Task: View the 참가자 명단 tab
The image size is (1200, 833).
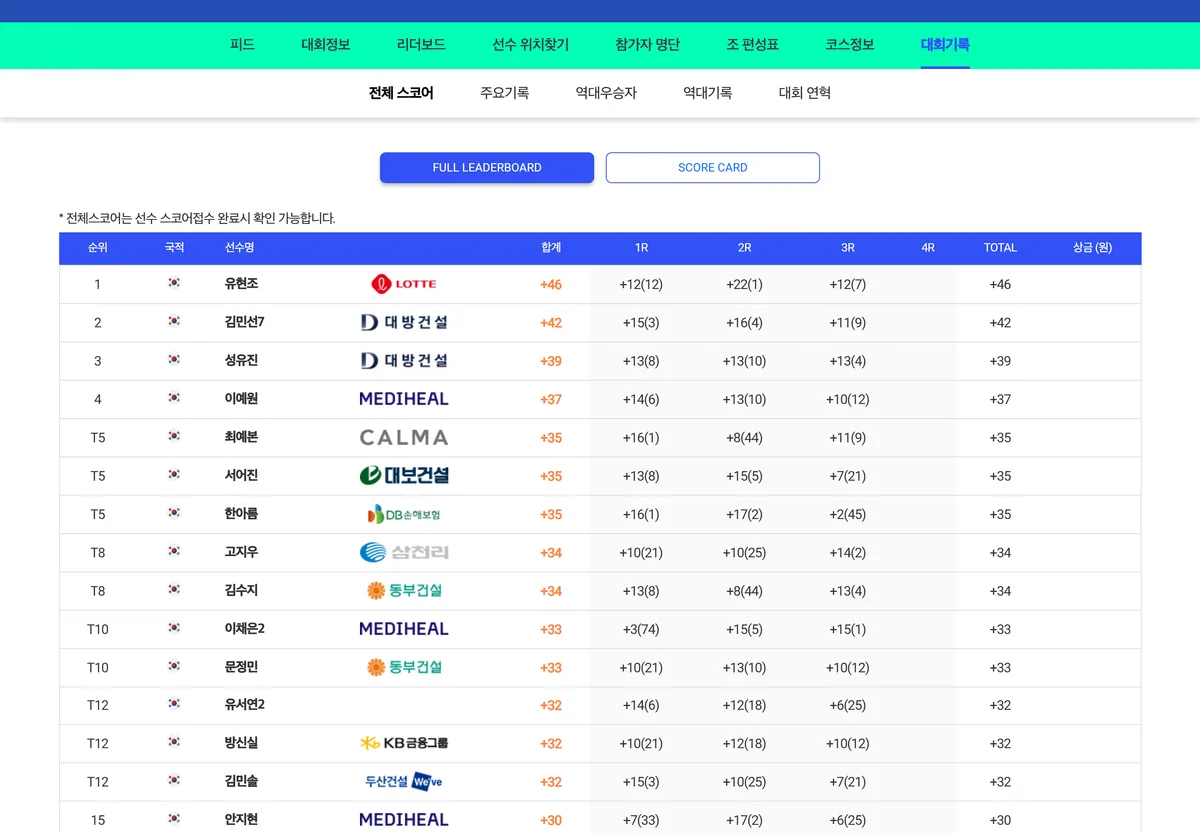Action: click(x=648, y=45)
